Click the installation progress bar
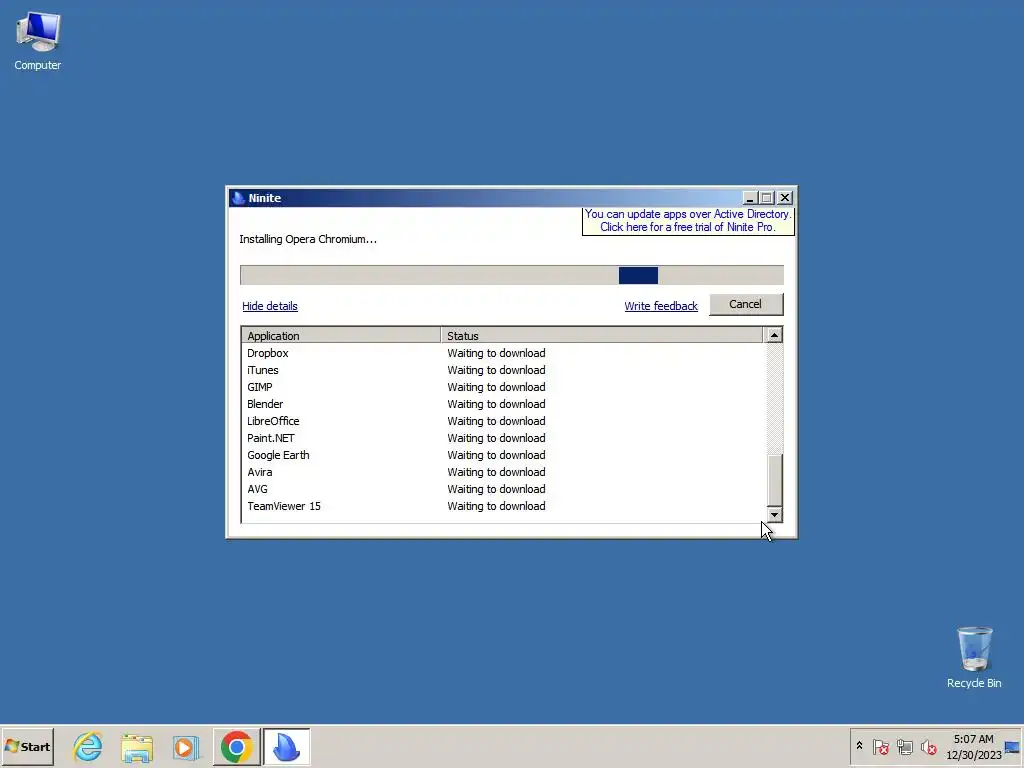This screenshot has width=1024, height=768. point(511,275)
